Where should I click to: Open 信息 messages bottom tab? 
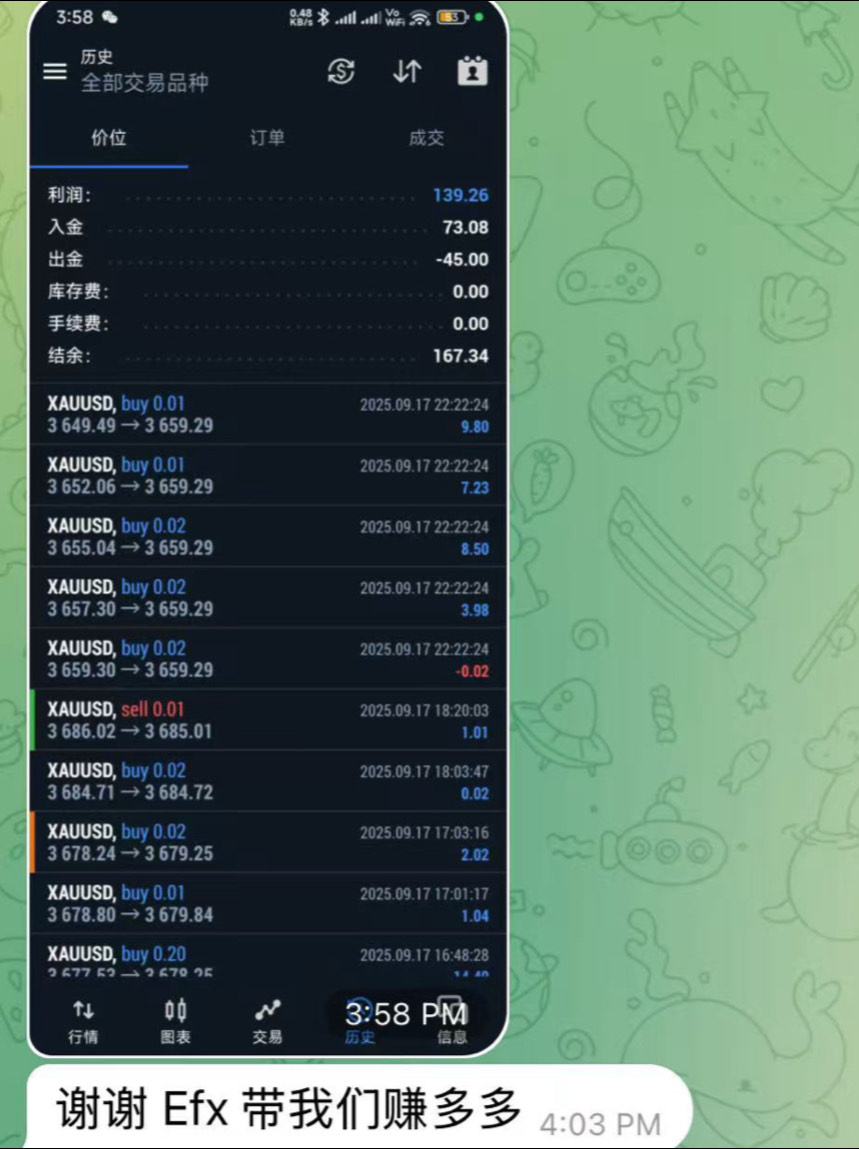coord(451,1022)
